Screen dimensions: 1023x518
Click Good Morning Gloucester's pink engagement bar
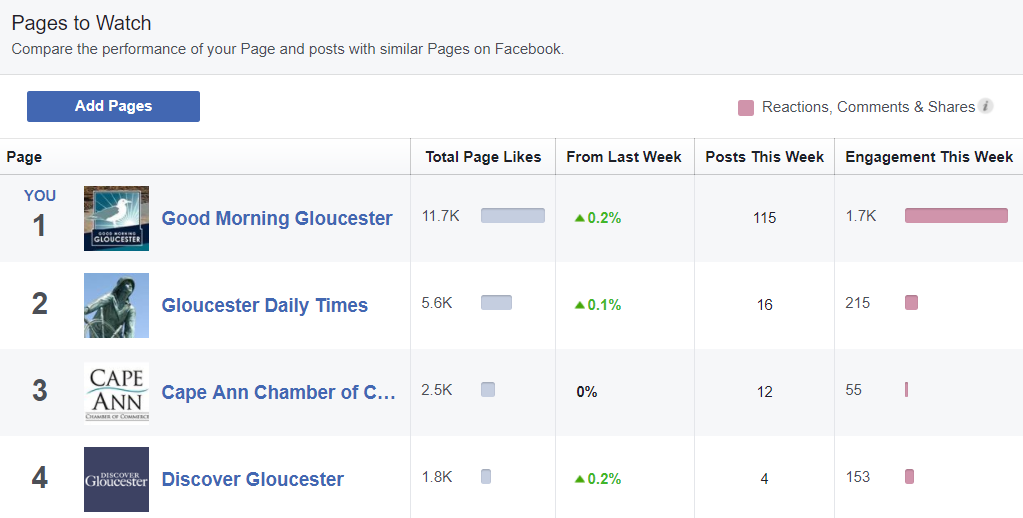[956, 215]
